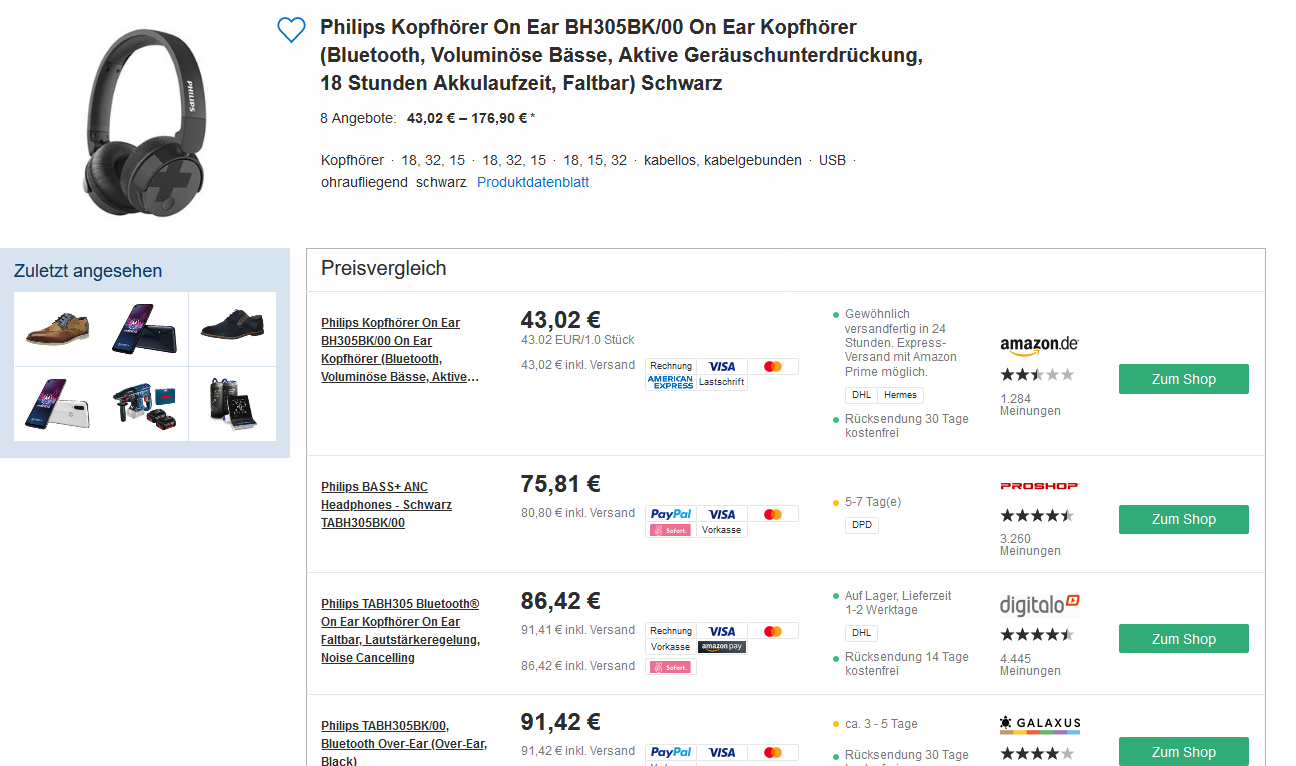1296x766 pixels.
Task: Click the PayPal icon in the Proshop offer
Action: 670,514
